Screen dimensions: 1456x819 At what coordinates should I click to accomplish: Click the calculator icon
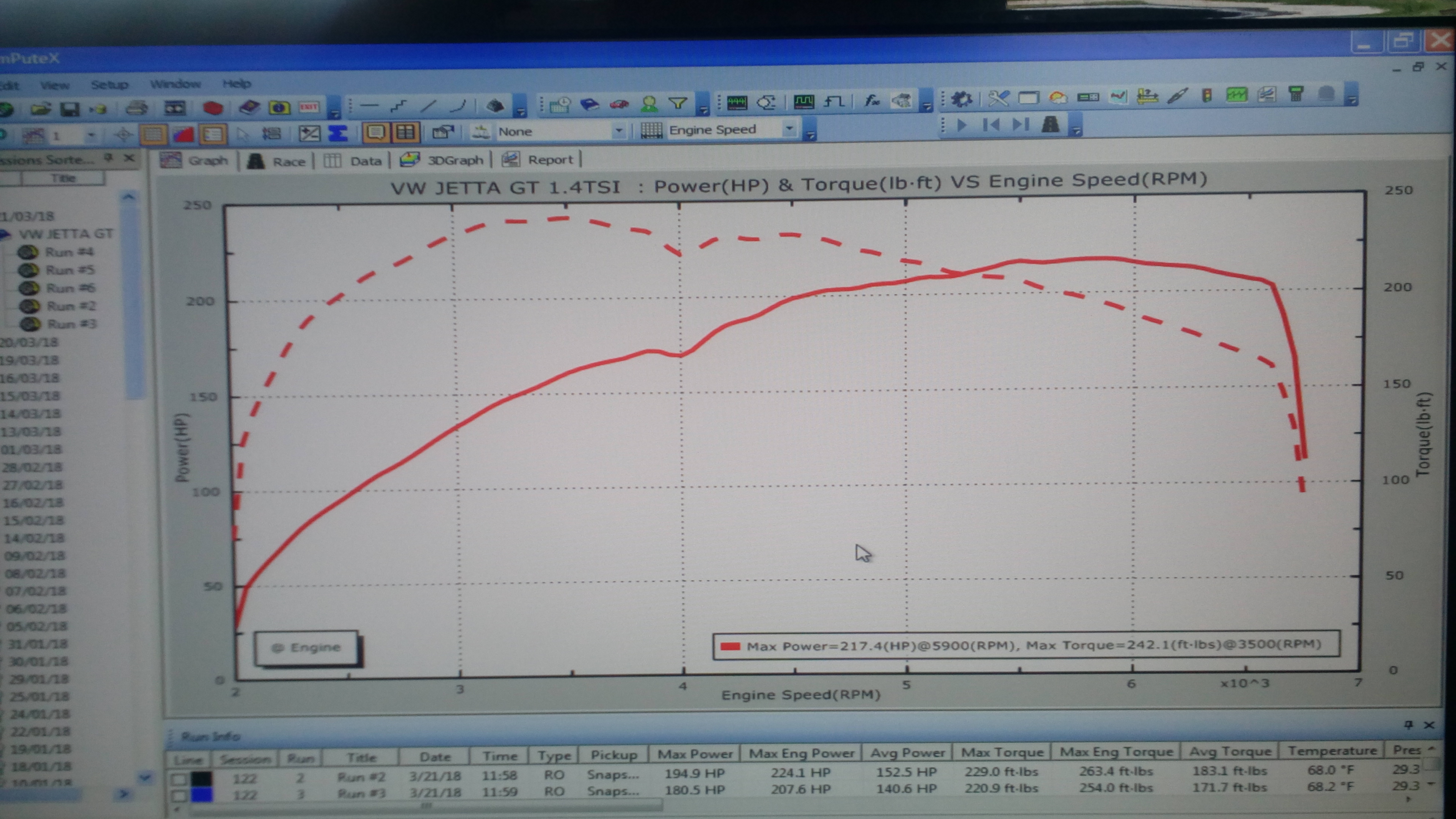tap(1297, 94)
